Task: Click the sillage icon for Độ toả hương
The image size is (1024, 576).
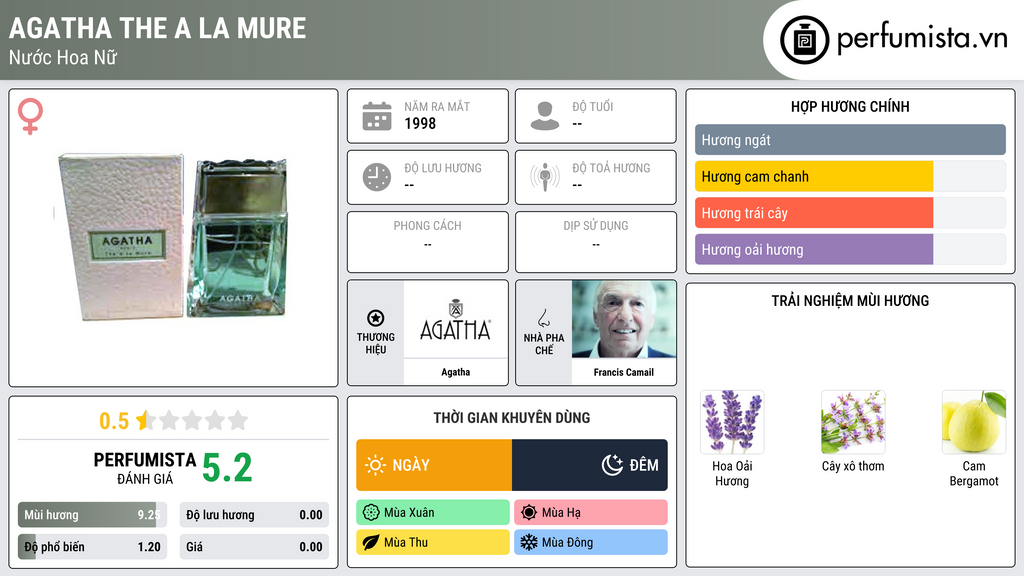Action: (545, 177)
